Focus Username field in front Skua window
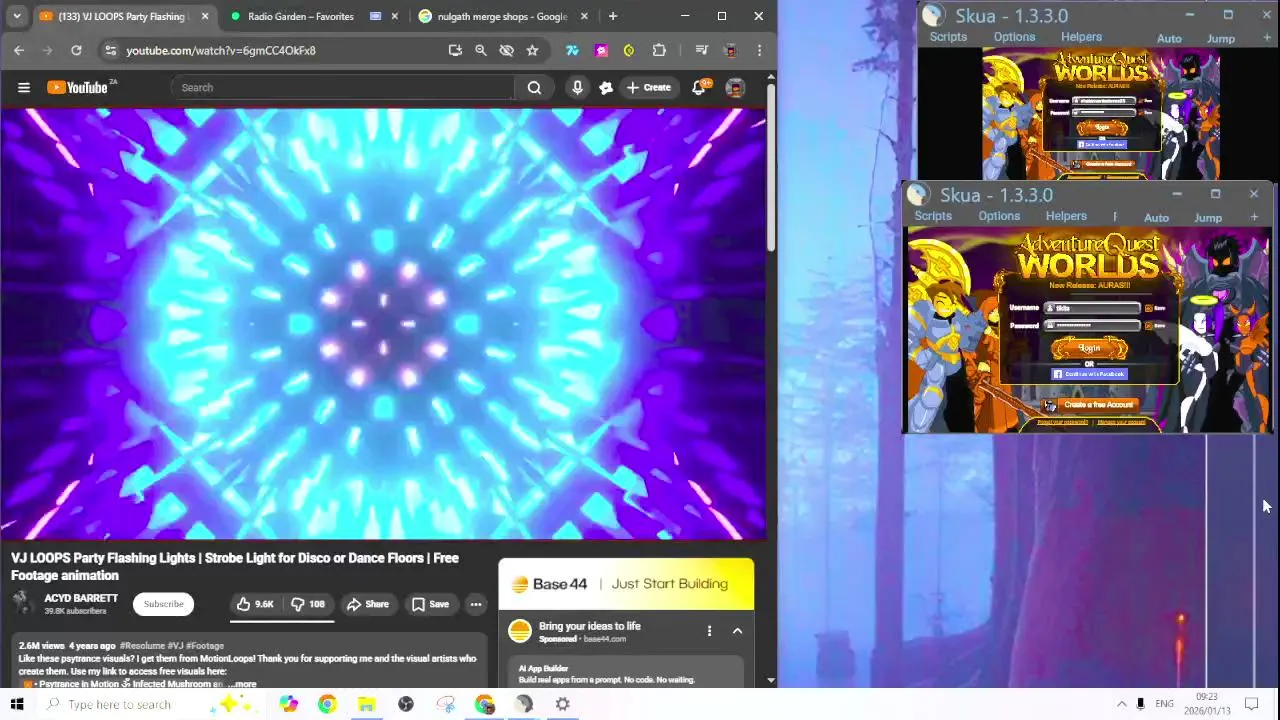 coord(1092,308)
